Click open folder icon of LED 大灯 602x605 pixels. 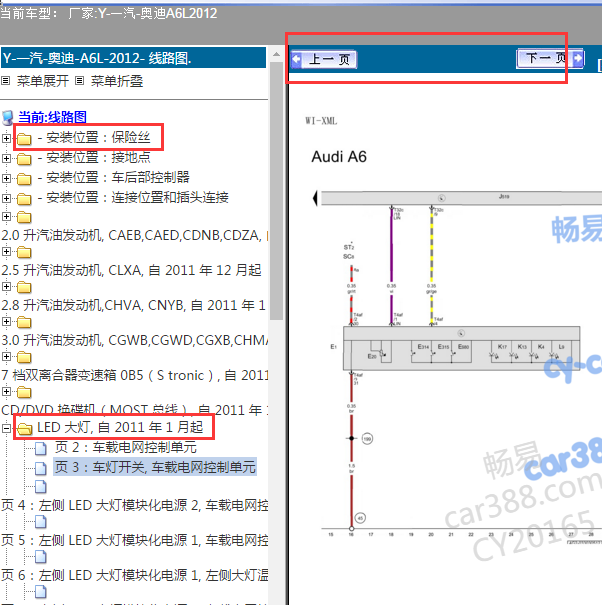[x=25, y=428]
